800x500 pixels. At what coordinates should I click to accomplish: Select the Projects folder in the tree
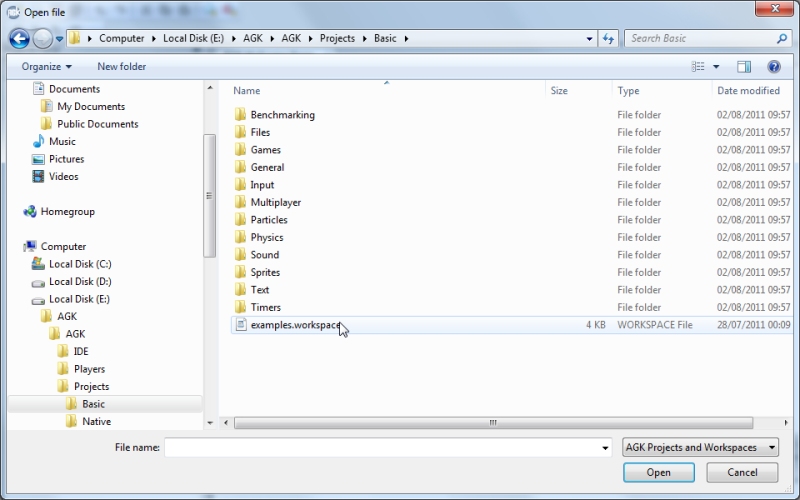91,386
